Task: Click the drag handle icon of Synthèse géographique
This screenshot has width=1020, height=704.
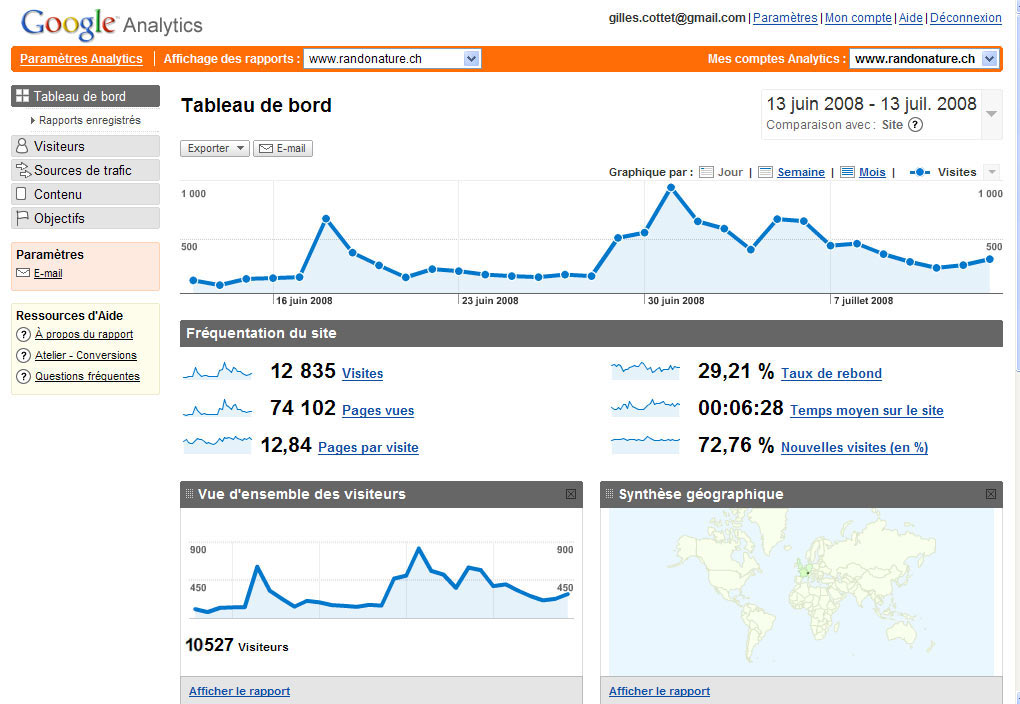Action: [609, 494]
